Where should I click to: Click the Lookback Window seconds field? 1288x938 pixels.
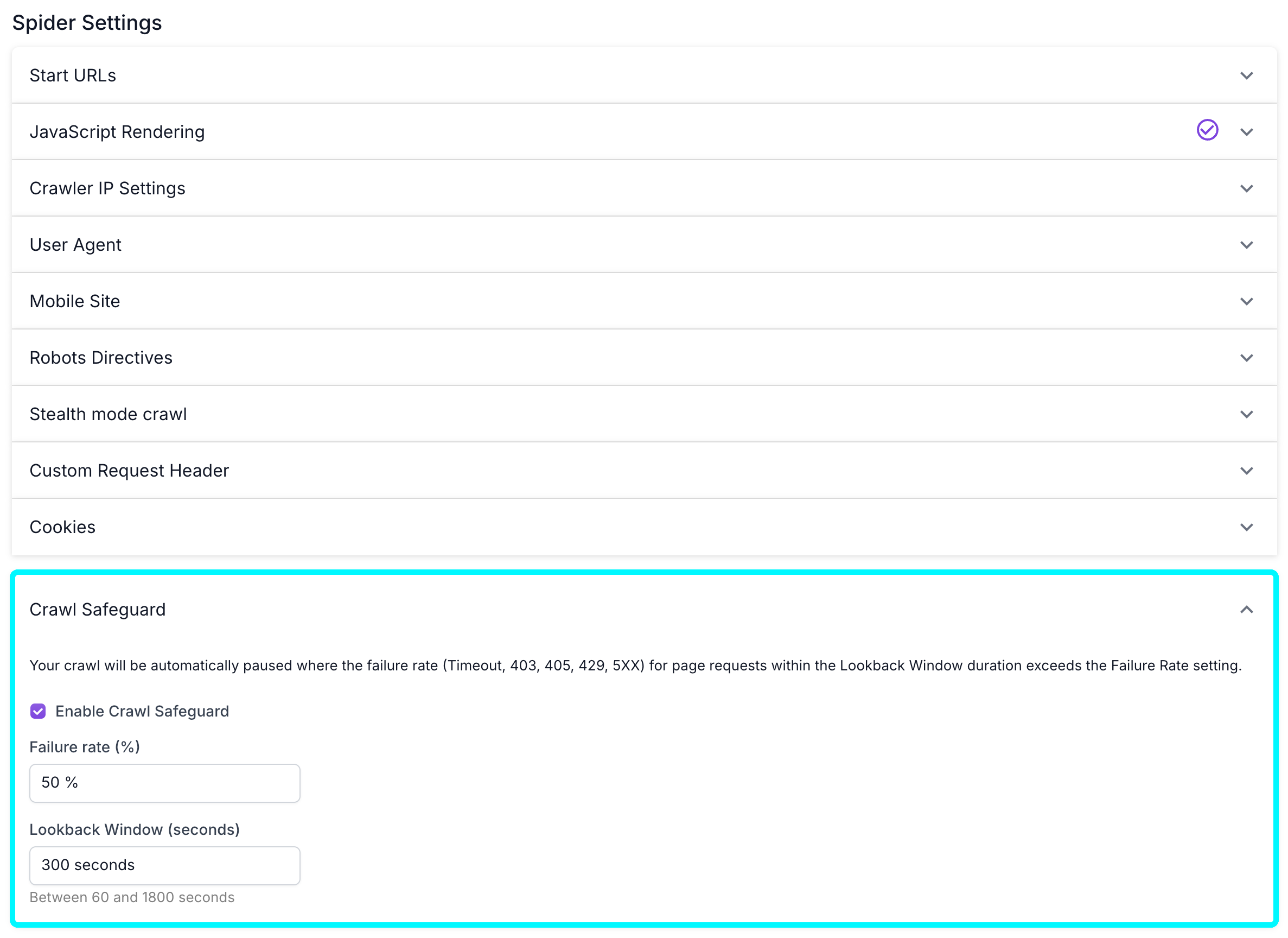pos(165,865)
